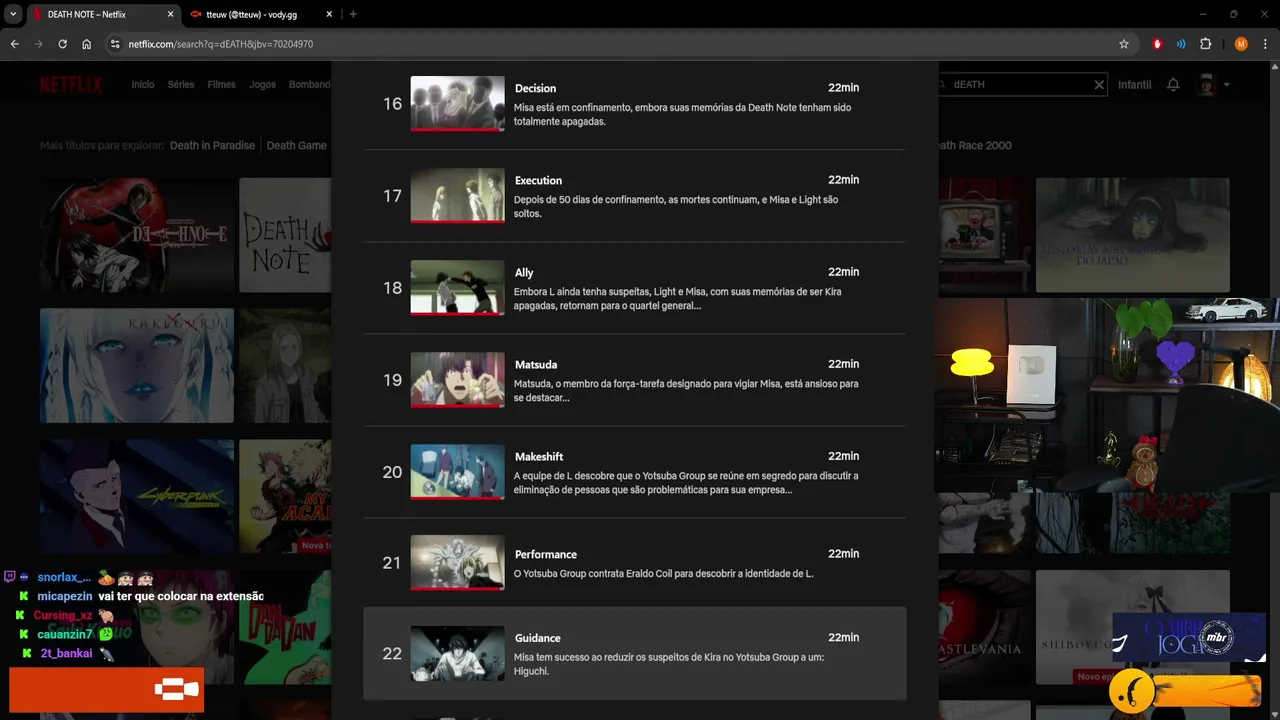Select the episode title Ally
The image size is (1280, 720).
(524, 272)
